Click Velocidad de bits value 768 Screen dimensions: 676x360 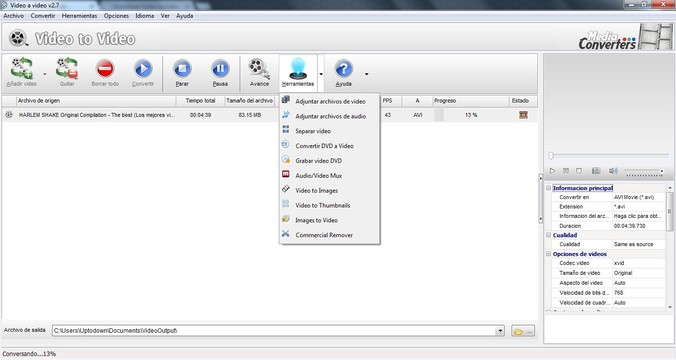pyautogui.click(x=639, y=293)
